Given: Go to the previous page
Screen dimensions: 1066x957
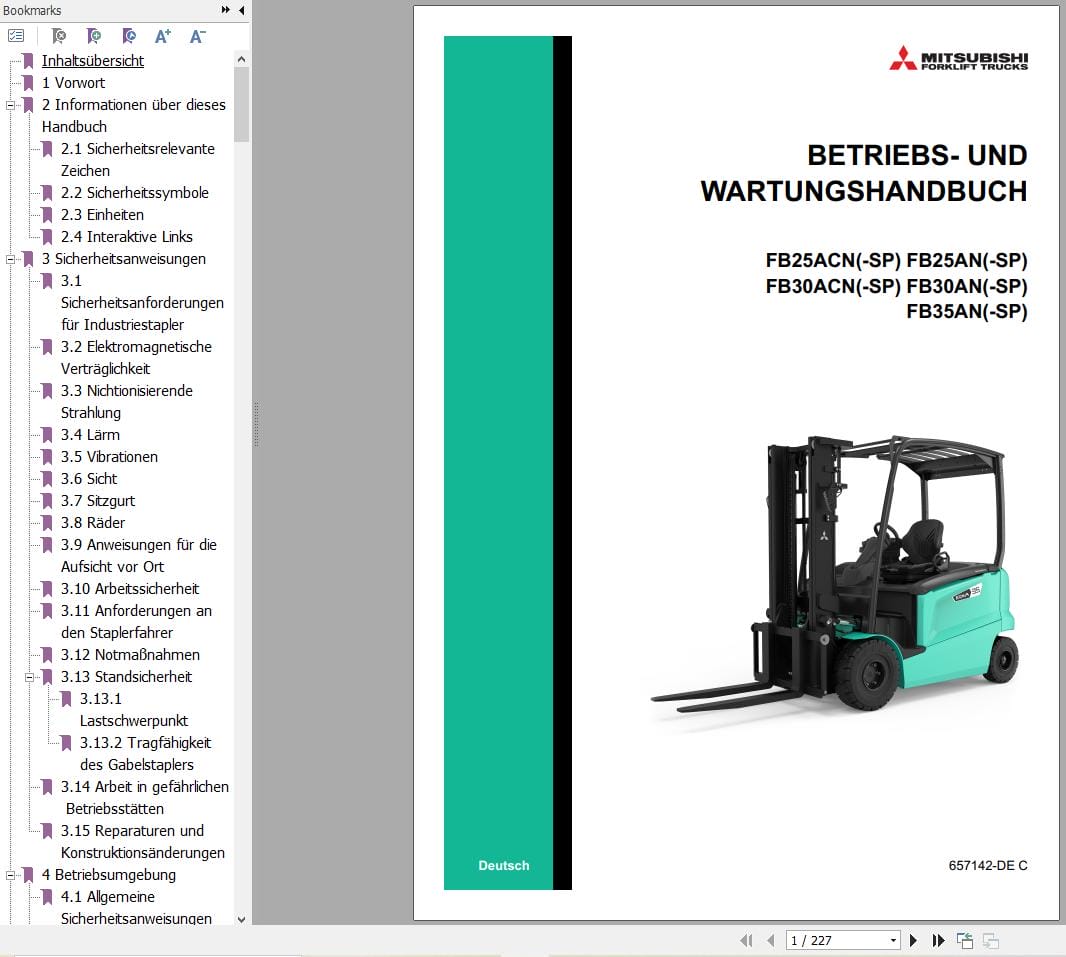Looking at the screenshot, I should (770, 940).
